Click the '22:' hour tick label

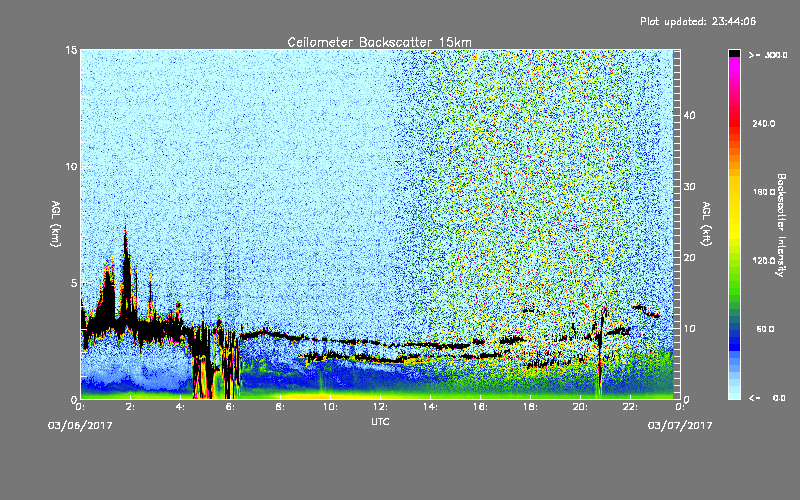pyautogui.click(x=630, y=407)
